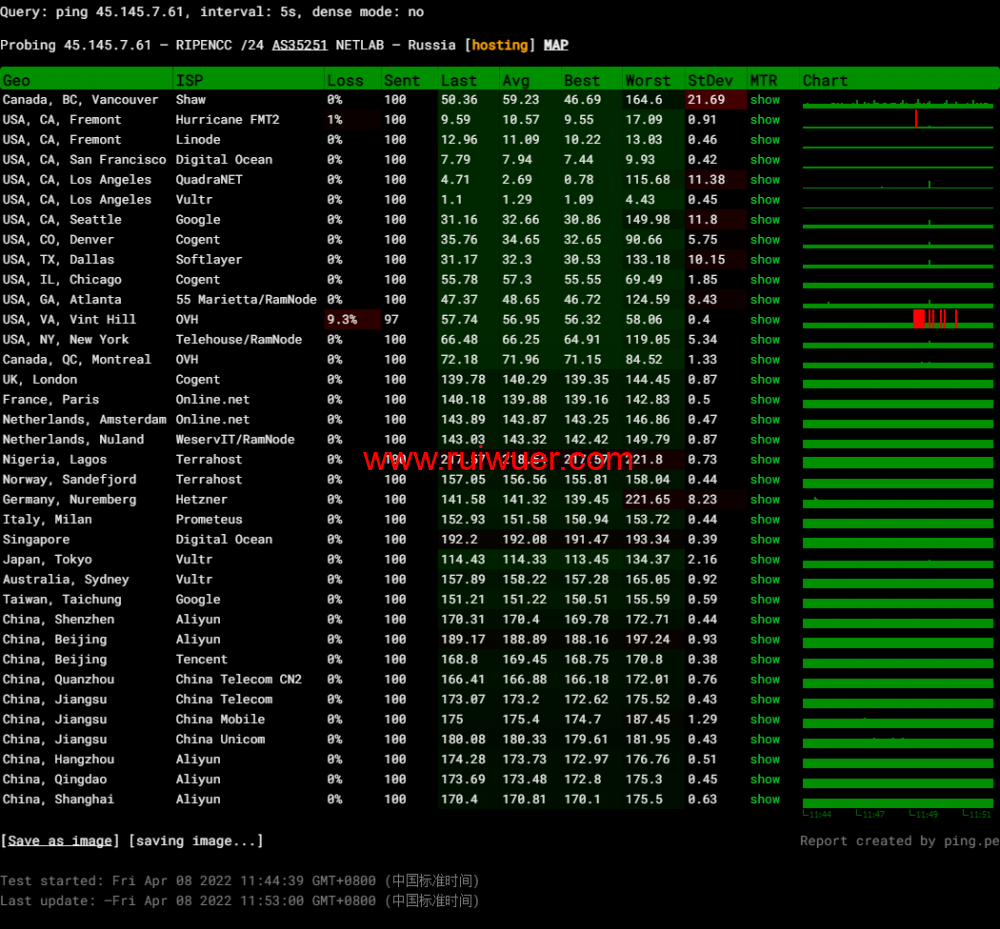Show MTR for UK London Cogent row
The width and height of the screenshot is (1000, 929).
point(765,380)
